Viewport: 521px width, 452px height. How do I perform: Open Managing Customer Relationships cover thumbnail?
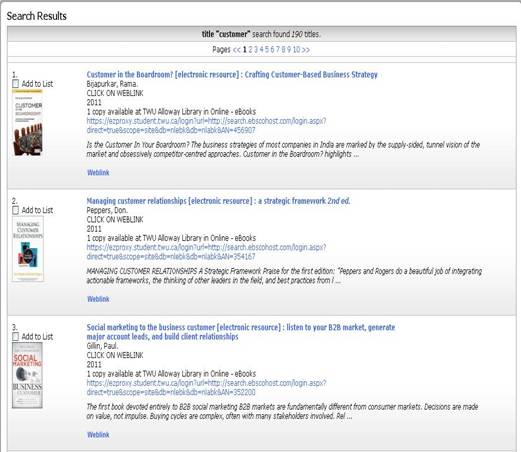pos(28,249)
